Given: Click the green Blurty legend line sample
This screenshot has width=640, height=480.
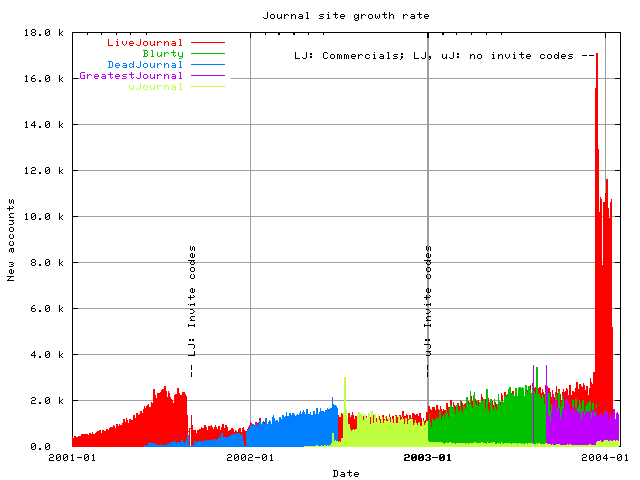Looking at the screenshot, I should tap(208, 53).
